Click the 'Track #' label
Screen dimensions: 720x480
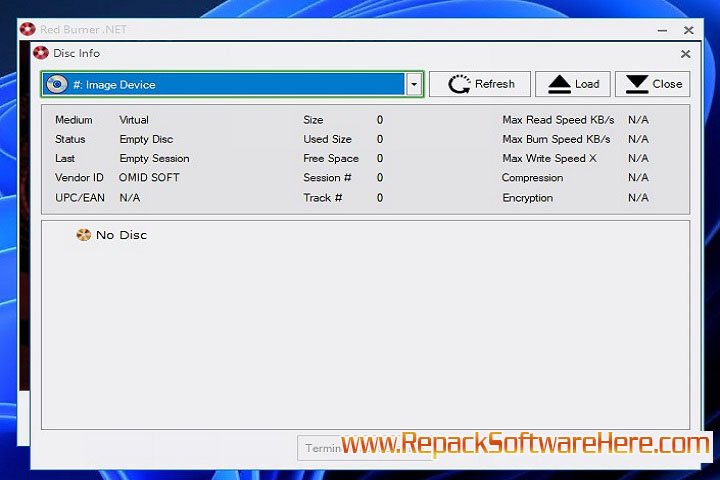tap(323, 198)
